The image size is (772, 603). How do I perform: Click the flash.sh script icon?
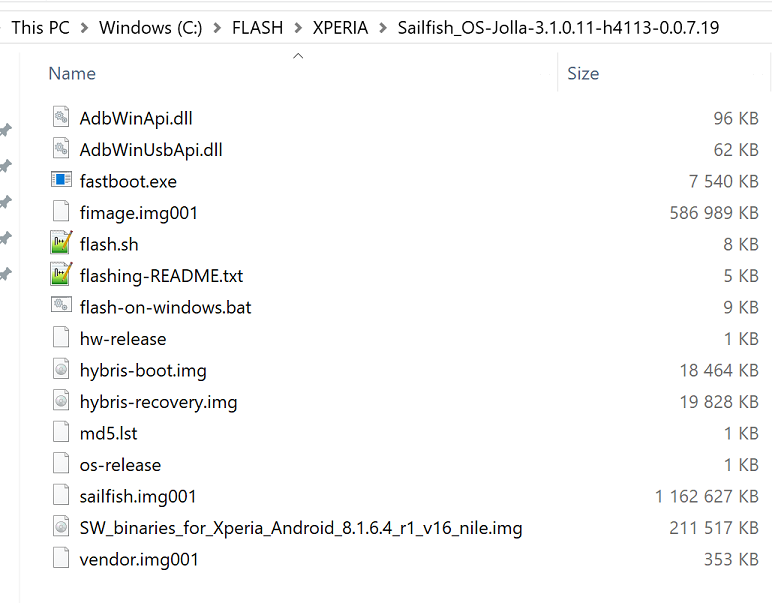tap(62, 244)
